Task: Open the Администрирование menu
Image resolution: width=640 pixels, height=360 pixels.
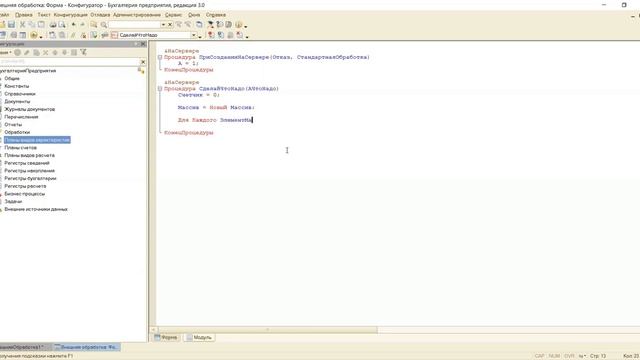Action: [137, 15]
